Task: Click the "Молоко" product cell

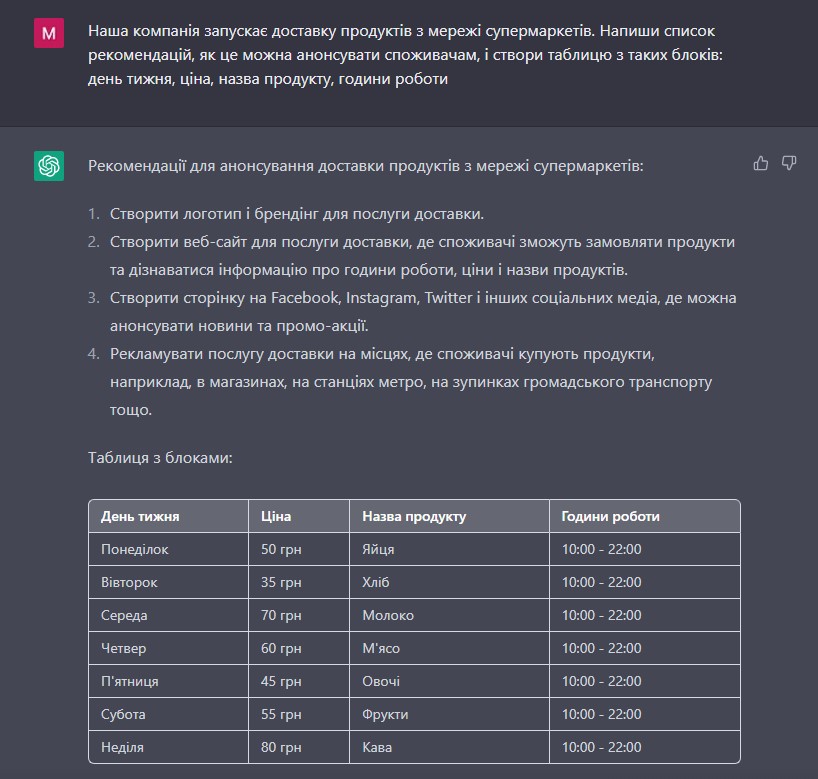Action: [x=388, y=615]
